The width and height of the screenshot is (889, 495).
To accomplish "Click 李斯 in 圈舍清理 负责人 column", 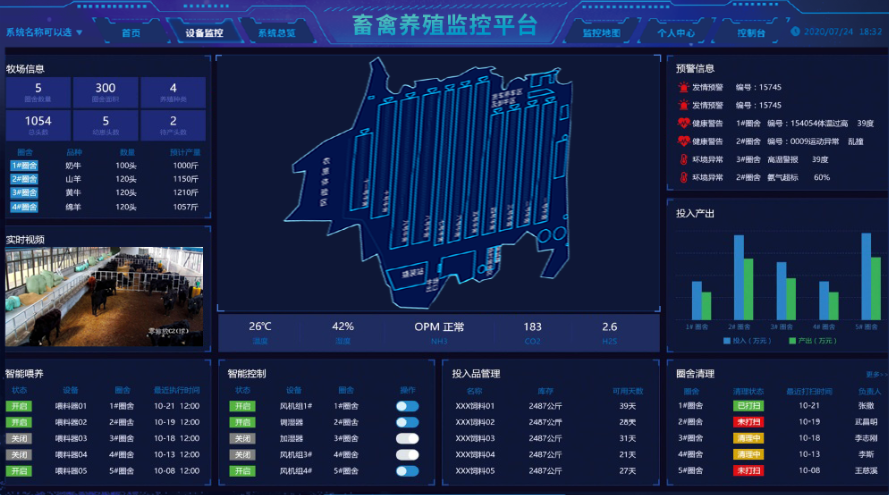I will click(x=866, y=454).
